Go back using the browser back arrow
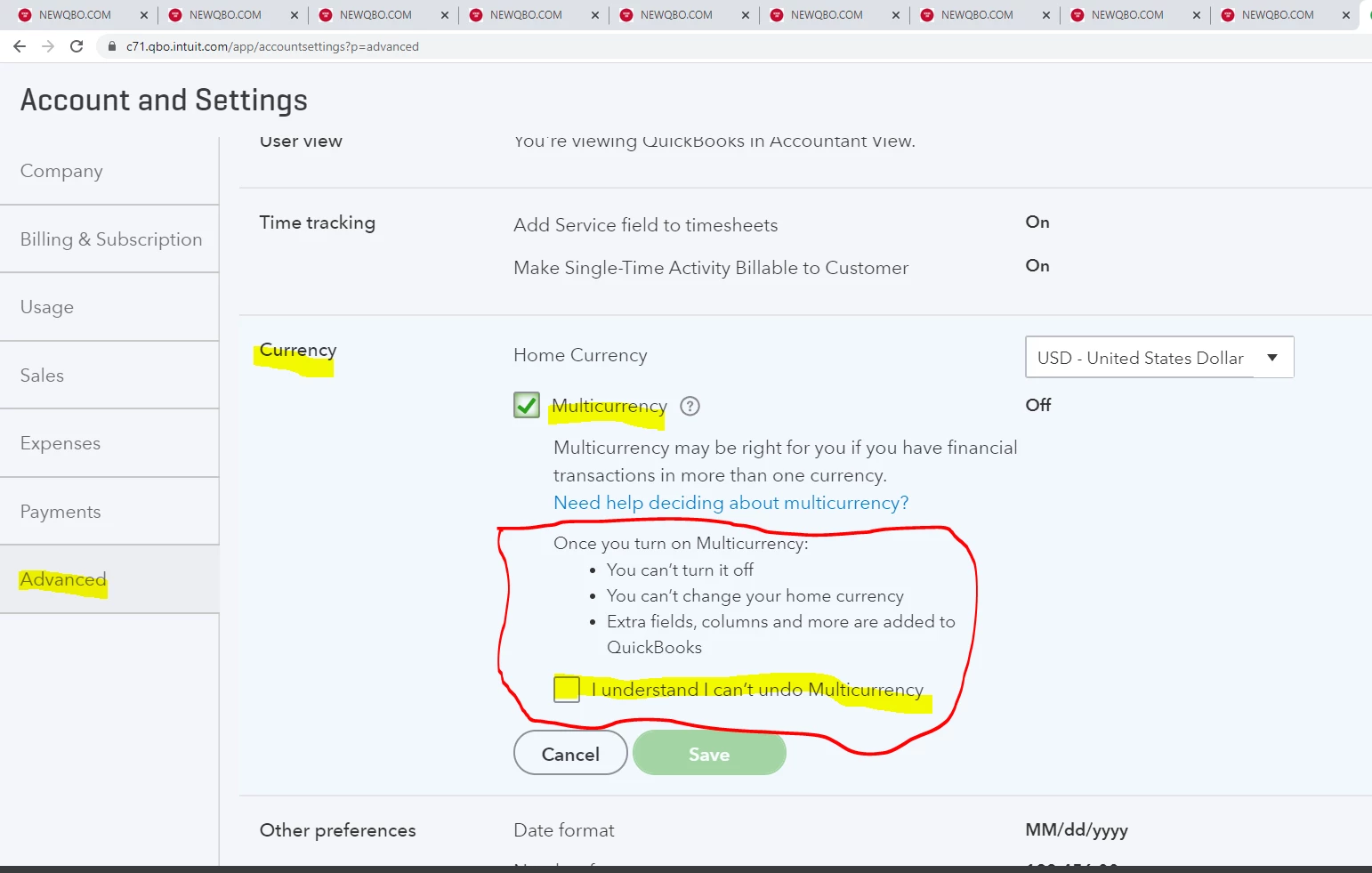 pos(20,46)
